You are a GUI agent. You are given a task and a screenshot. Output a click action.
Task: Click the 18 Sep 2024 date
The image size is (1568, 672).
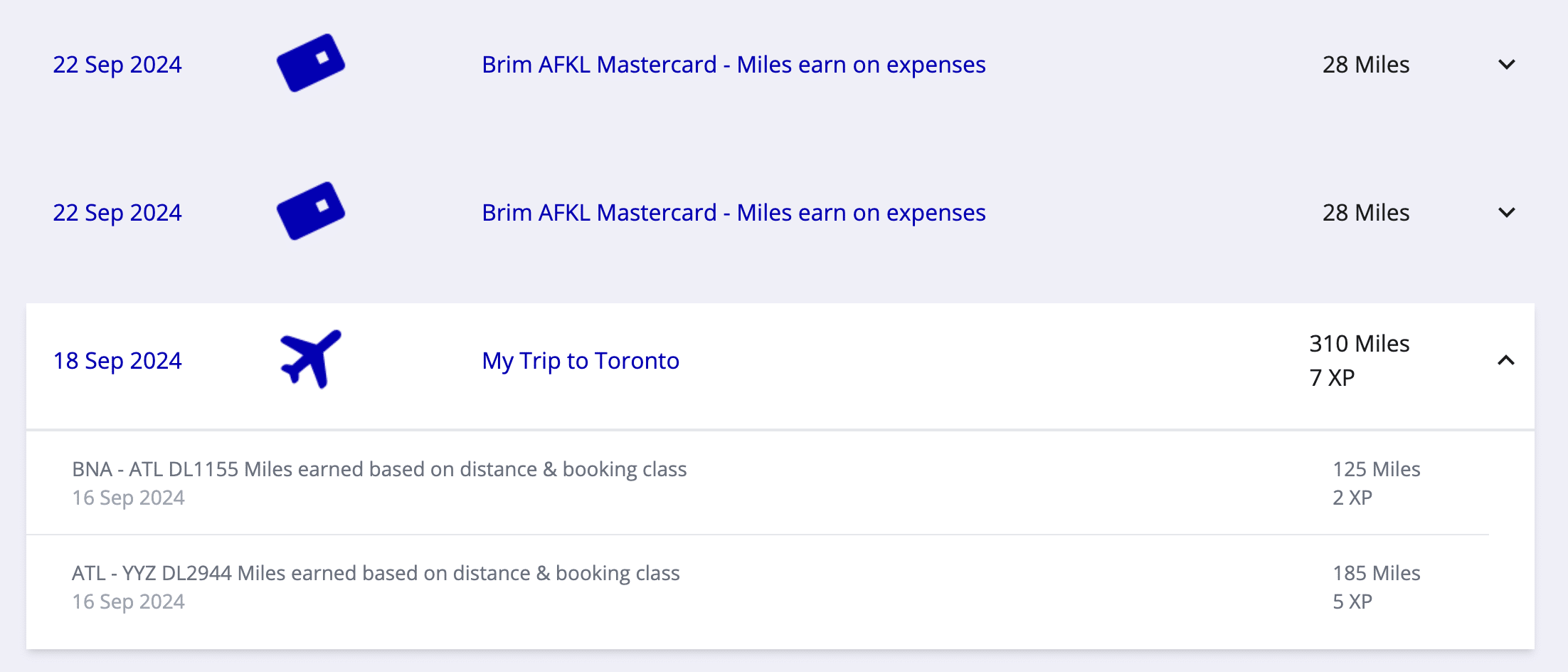[117, 361]
